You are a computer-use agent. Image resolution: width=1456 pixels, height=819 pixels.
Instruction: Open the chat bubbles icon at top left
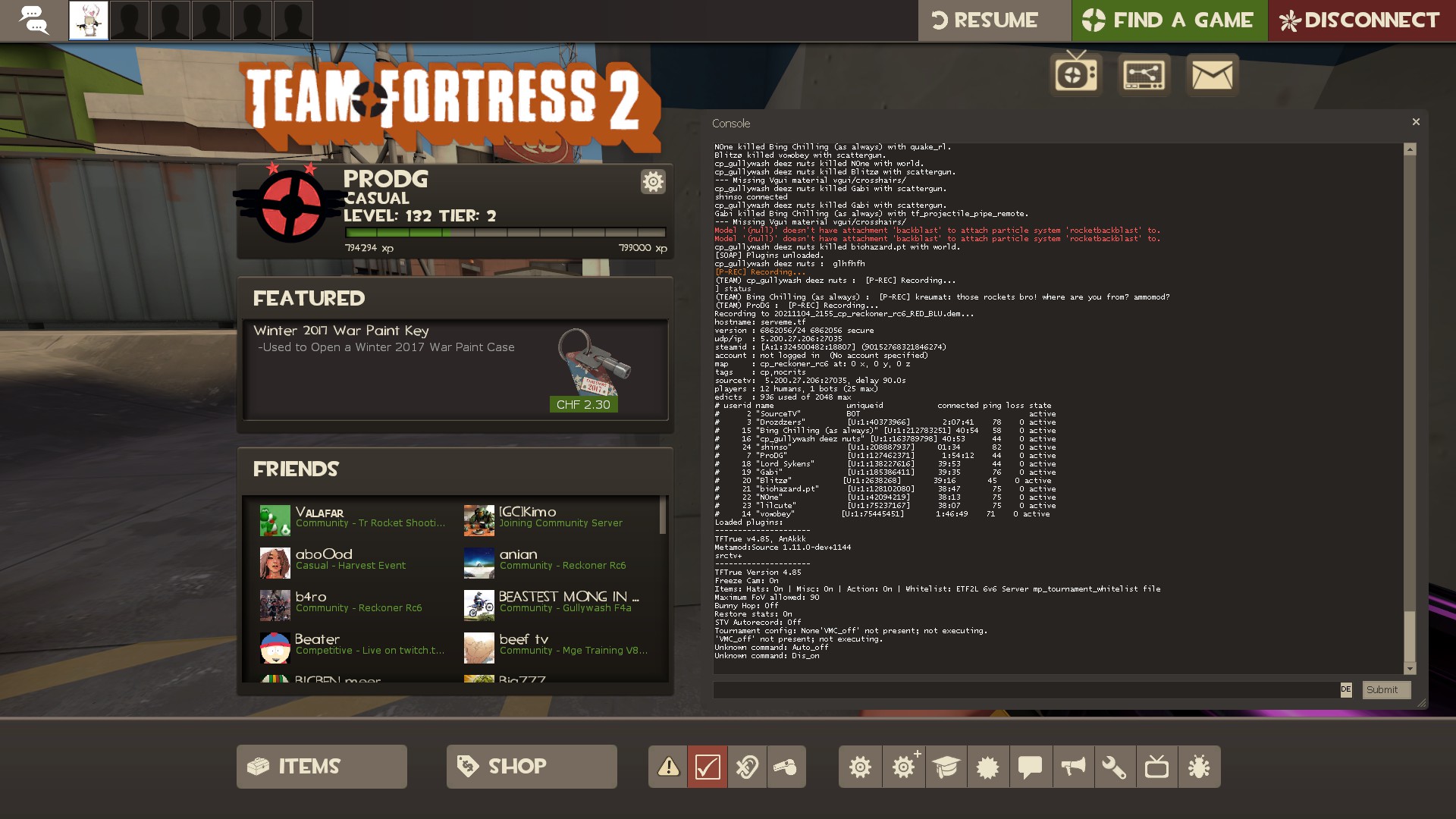[x=33, y=20]
